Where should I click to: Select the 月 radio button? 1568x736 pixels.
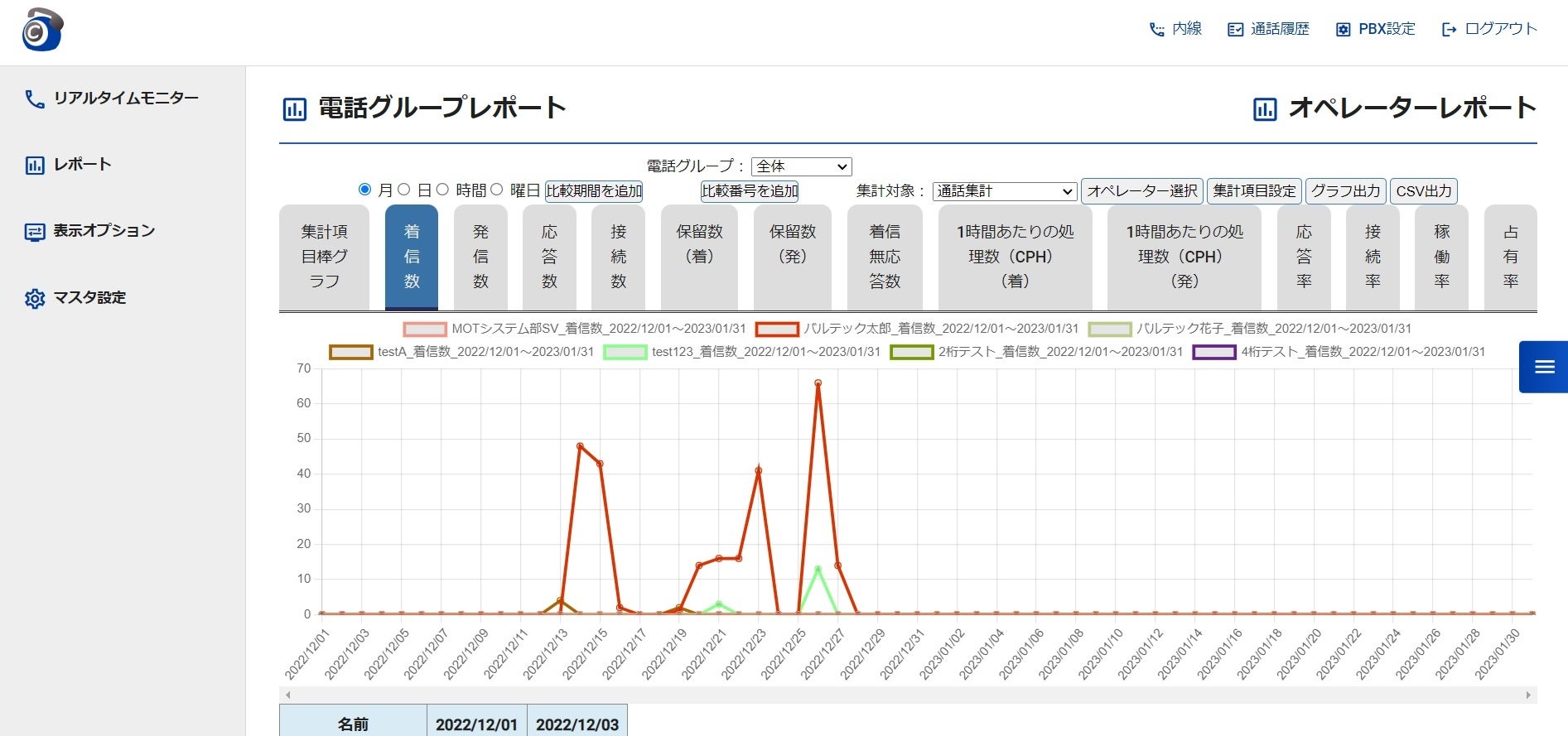pos(364,190)
